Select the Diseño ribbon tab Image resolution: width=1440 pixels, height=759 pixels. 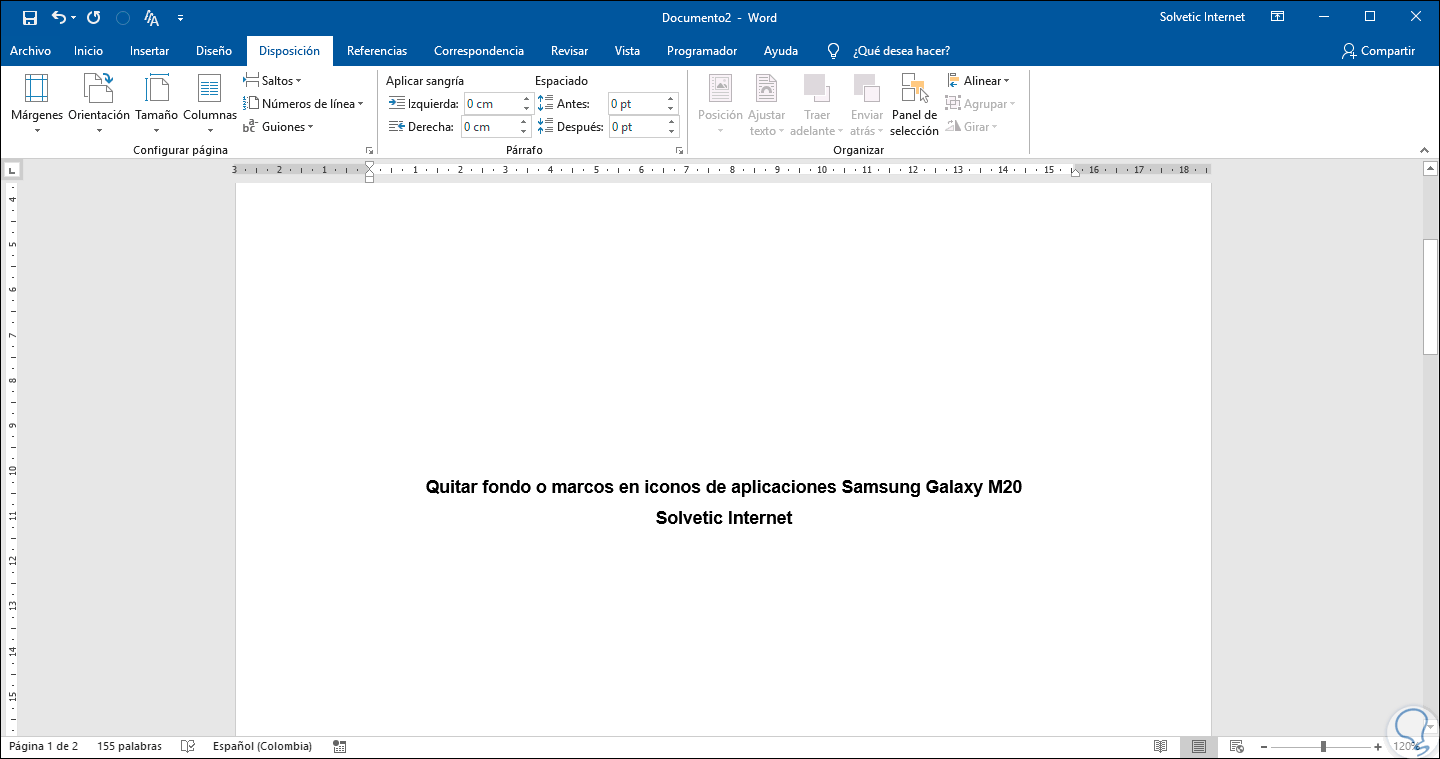point(214,51)
